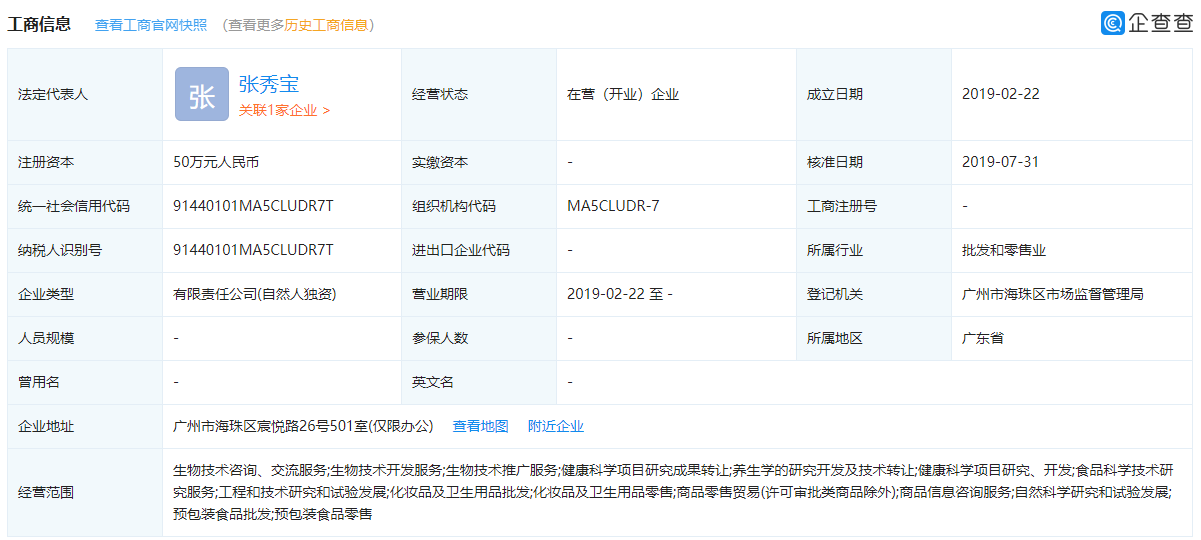
Task: Click the blue 张 avatar thumbnail
Action: [x=201, y=95]
